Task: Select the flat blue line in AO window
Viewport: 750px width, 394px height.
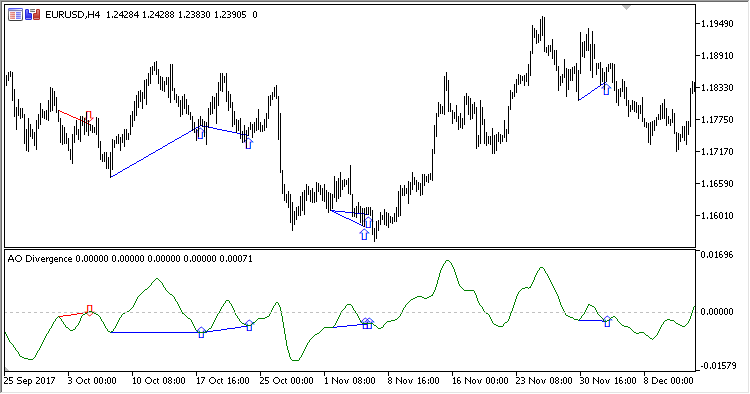Action: click(156, 332)
